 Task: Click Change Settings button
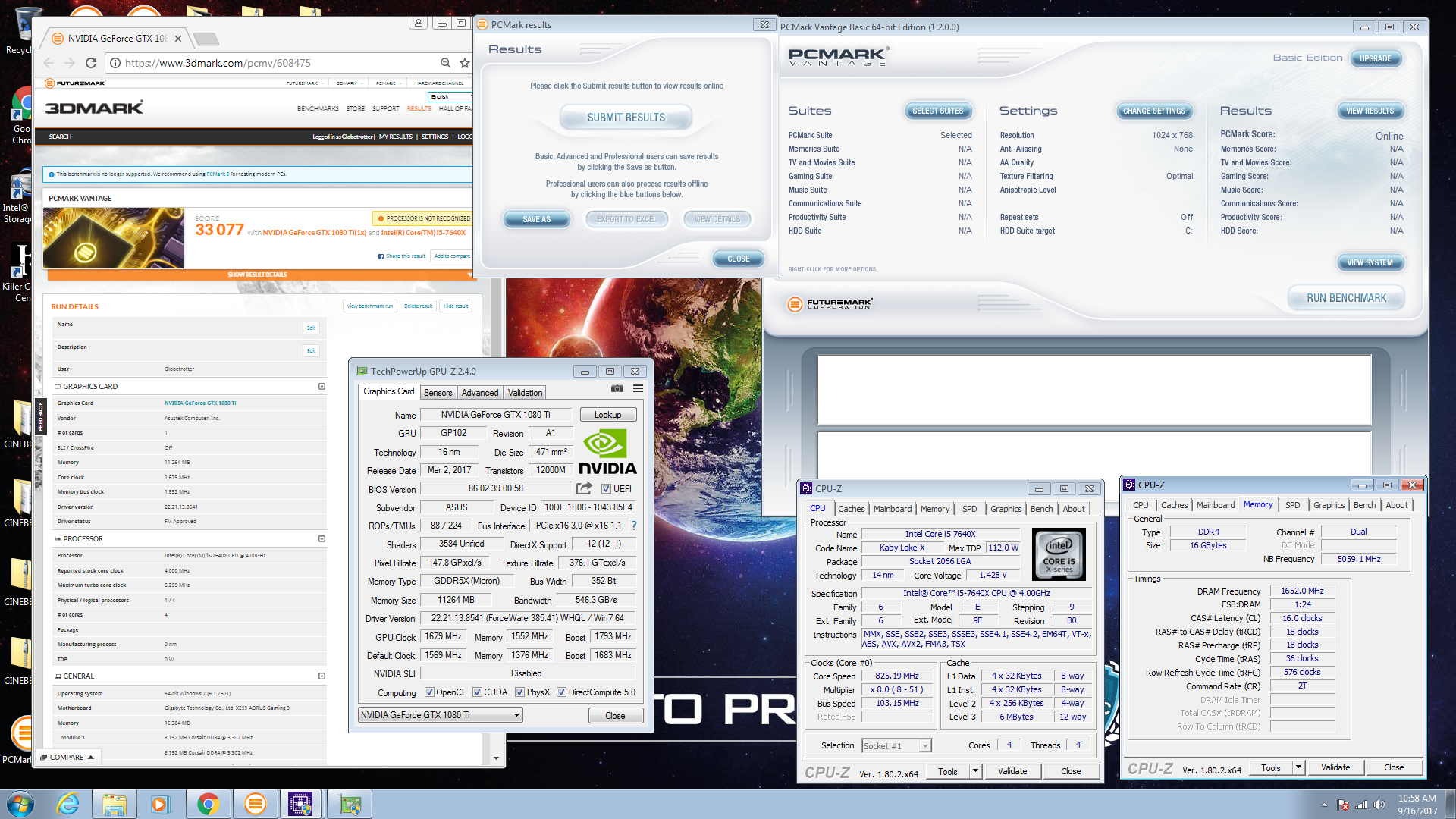1153,111
